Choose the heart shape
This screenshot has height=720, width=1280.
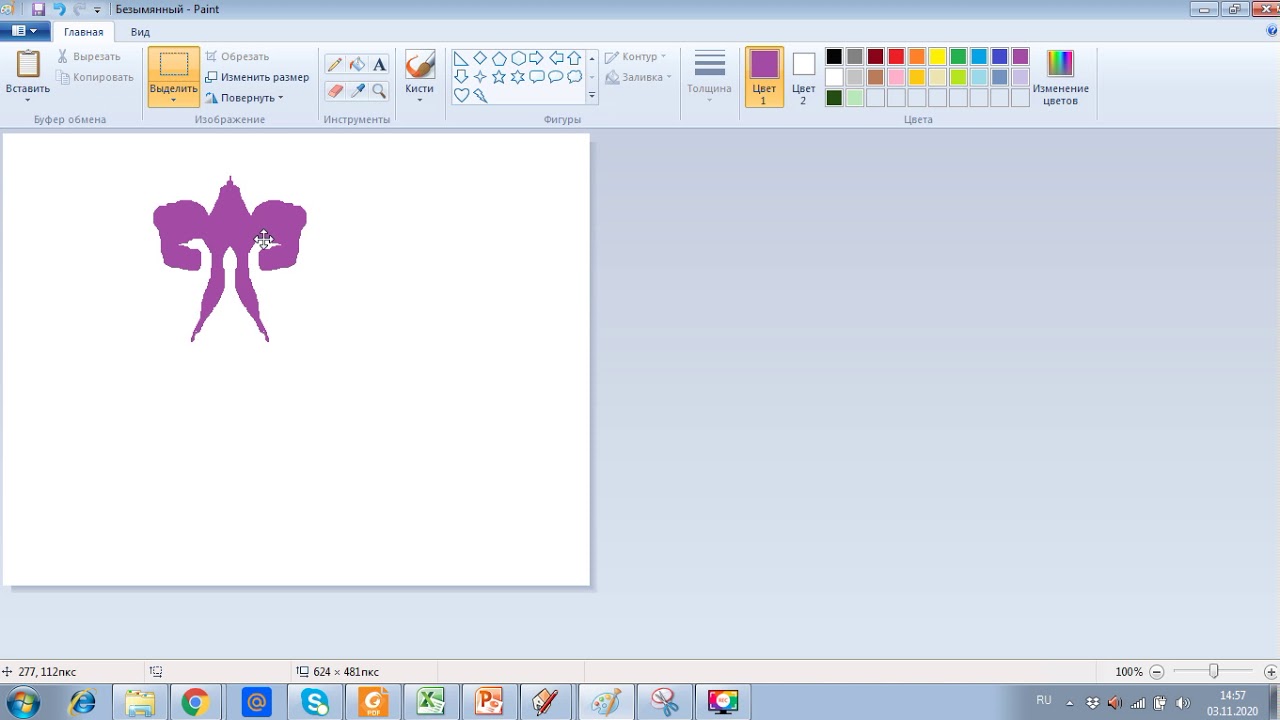coord(461,96)
